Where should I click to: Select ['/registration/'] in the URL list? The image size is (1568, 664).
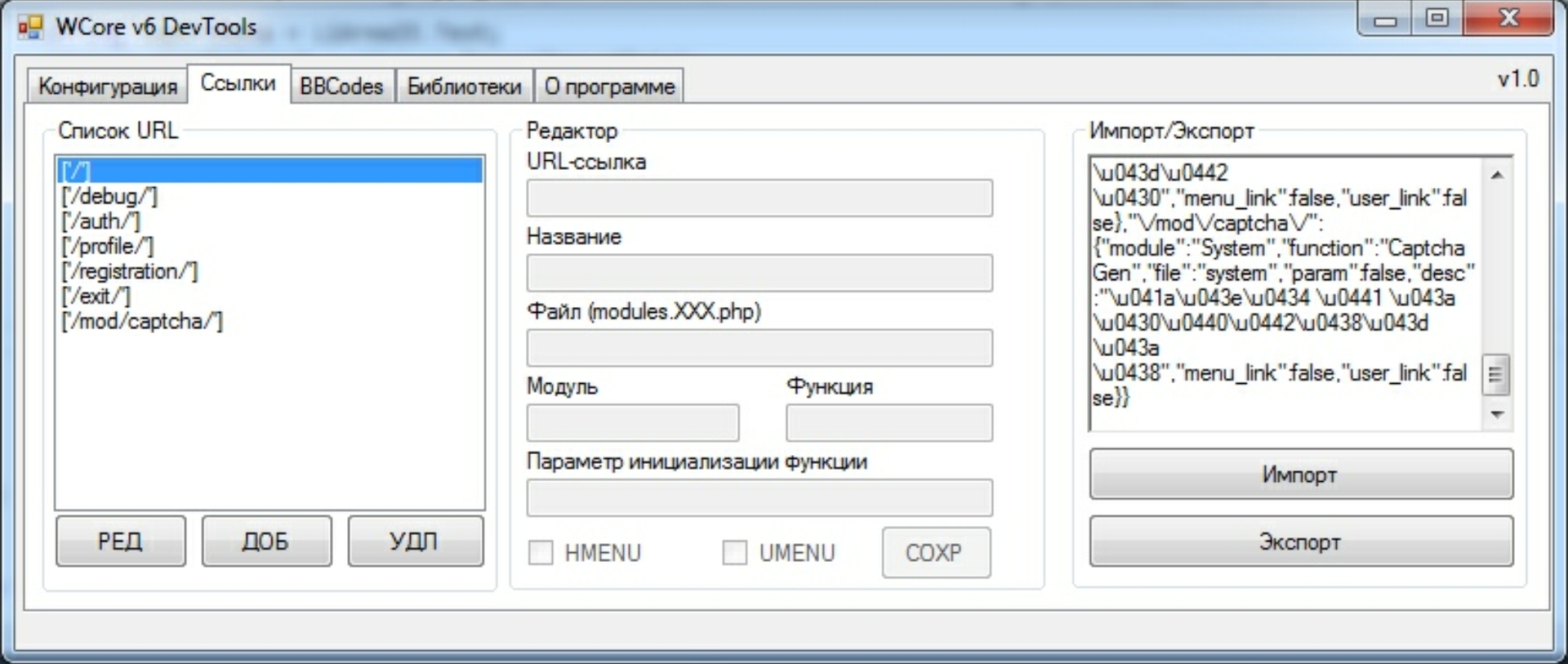130,271
